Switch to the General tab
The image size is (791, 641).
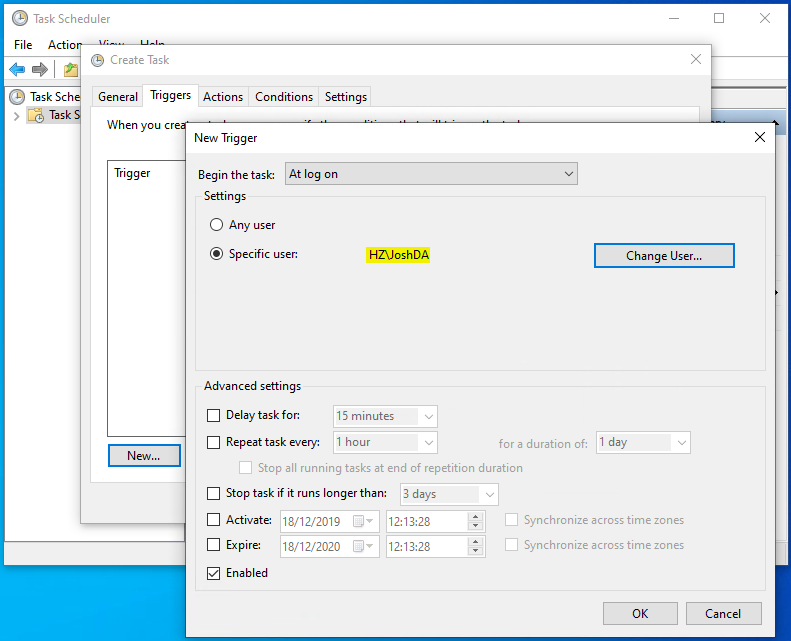point(118,96)
